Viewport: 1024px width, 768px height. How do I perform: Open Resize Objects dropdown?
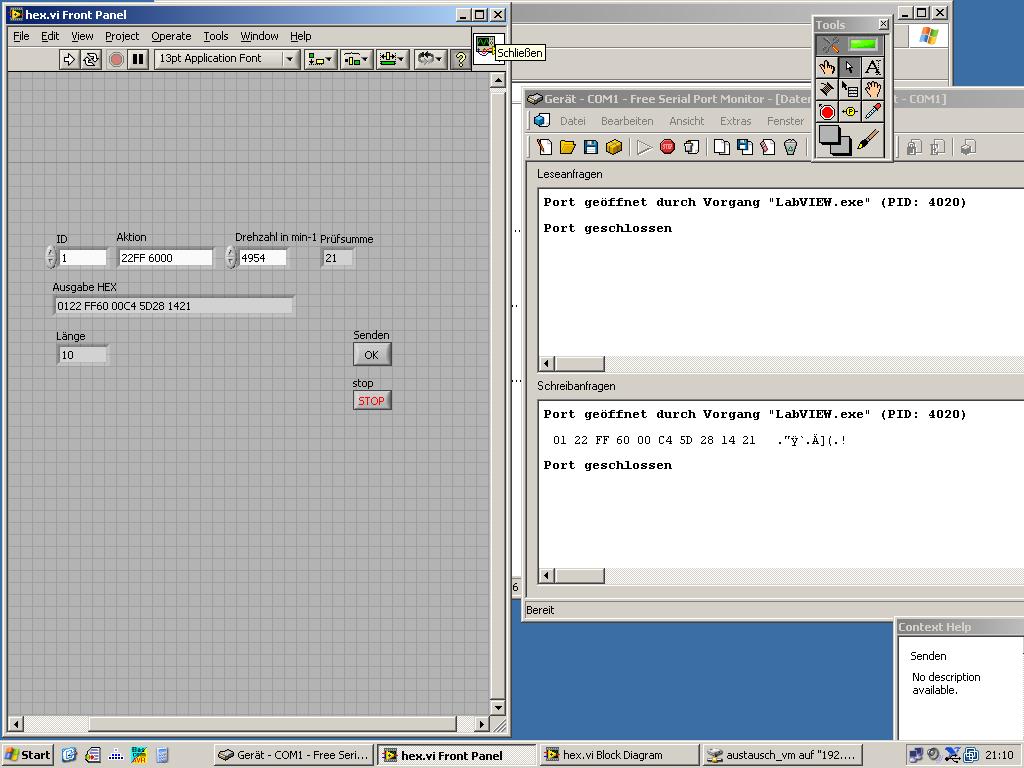392,59
